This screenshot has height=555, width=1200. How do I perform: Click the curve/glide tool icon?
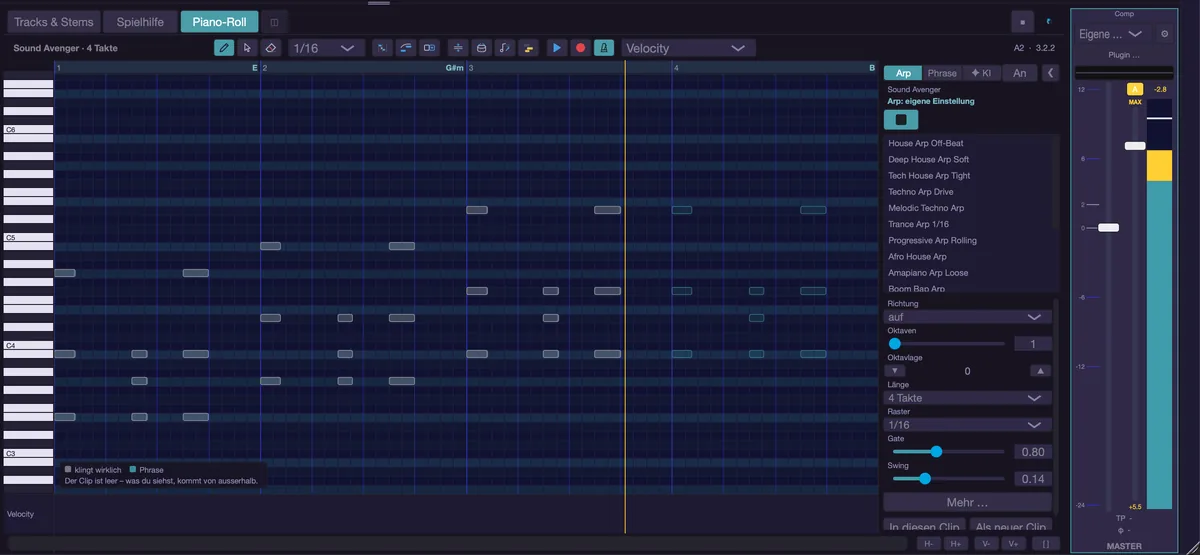(x=406, y=48)
